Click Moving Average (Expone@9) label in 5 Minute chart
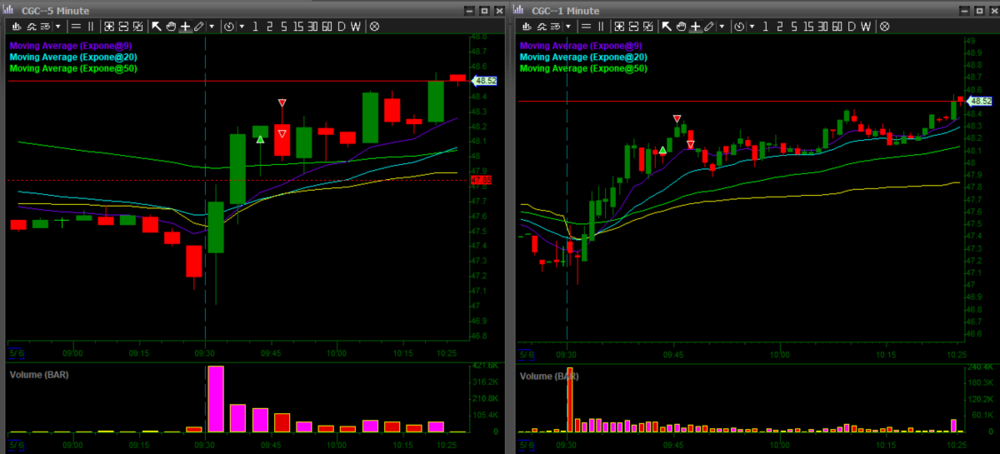 click(70, 45)
